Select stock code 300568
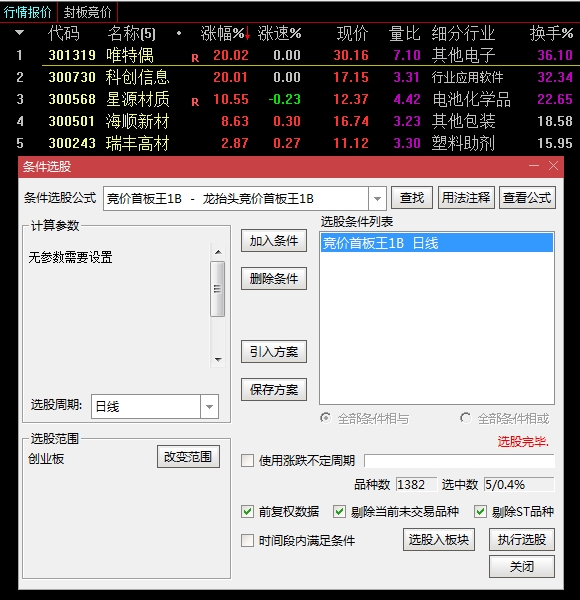 [72, 99]
